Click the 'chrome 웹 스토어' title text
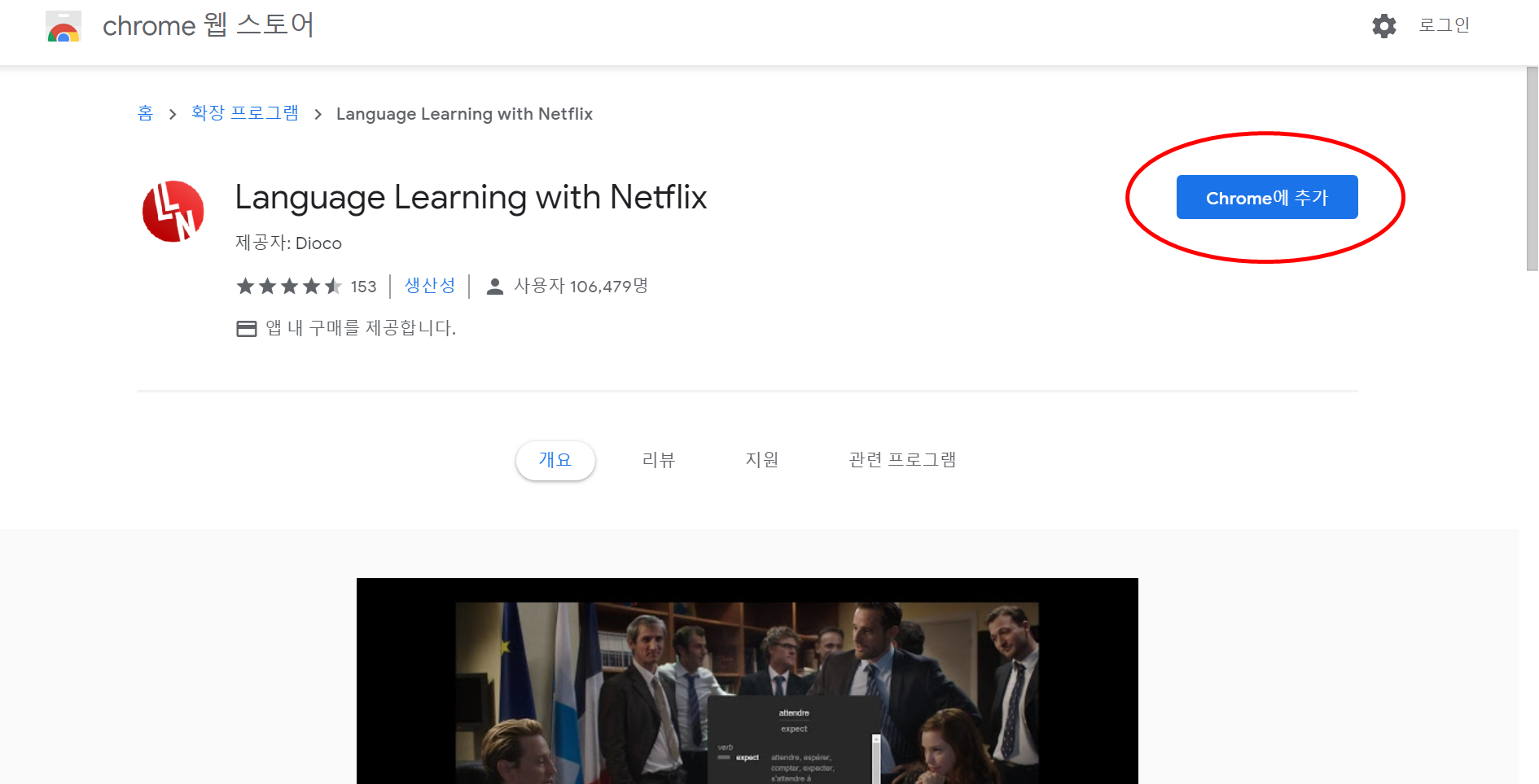 [208, 25]
